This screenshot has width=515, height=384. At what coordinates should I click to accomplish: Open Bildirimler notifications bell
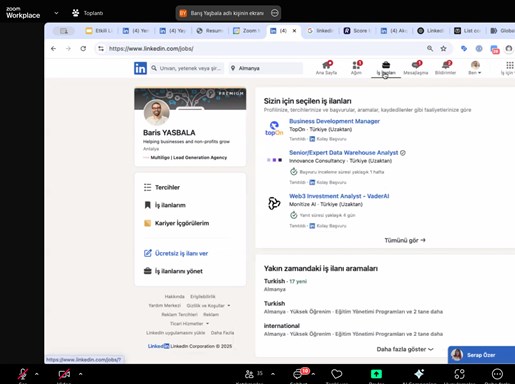tap(445, 68)
